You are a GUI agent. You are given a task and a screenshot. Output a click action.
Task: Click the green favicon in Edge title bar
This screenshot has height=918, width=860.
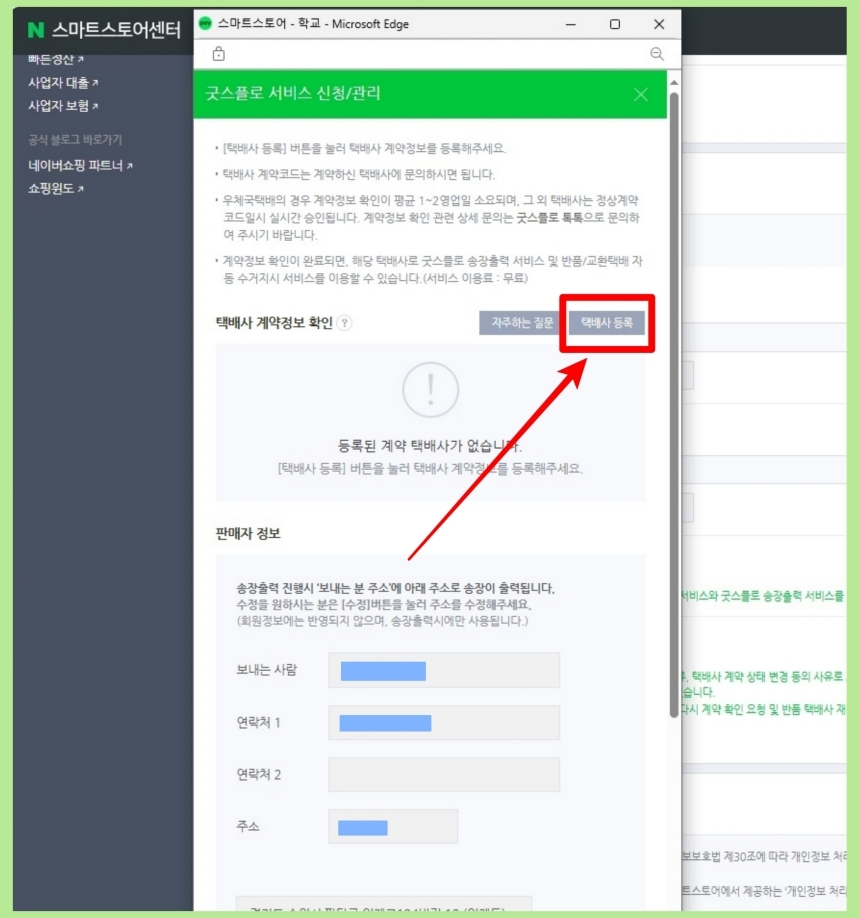tap(205, 23)
